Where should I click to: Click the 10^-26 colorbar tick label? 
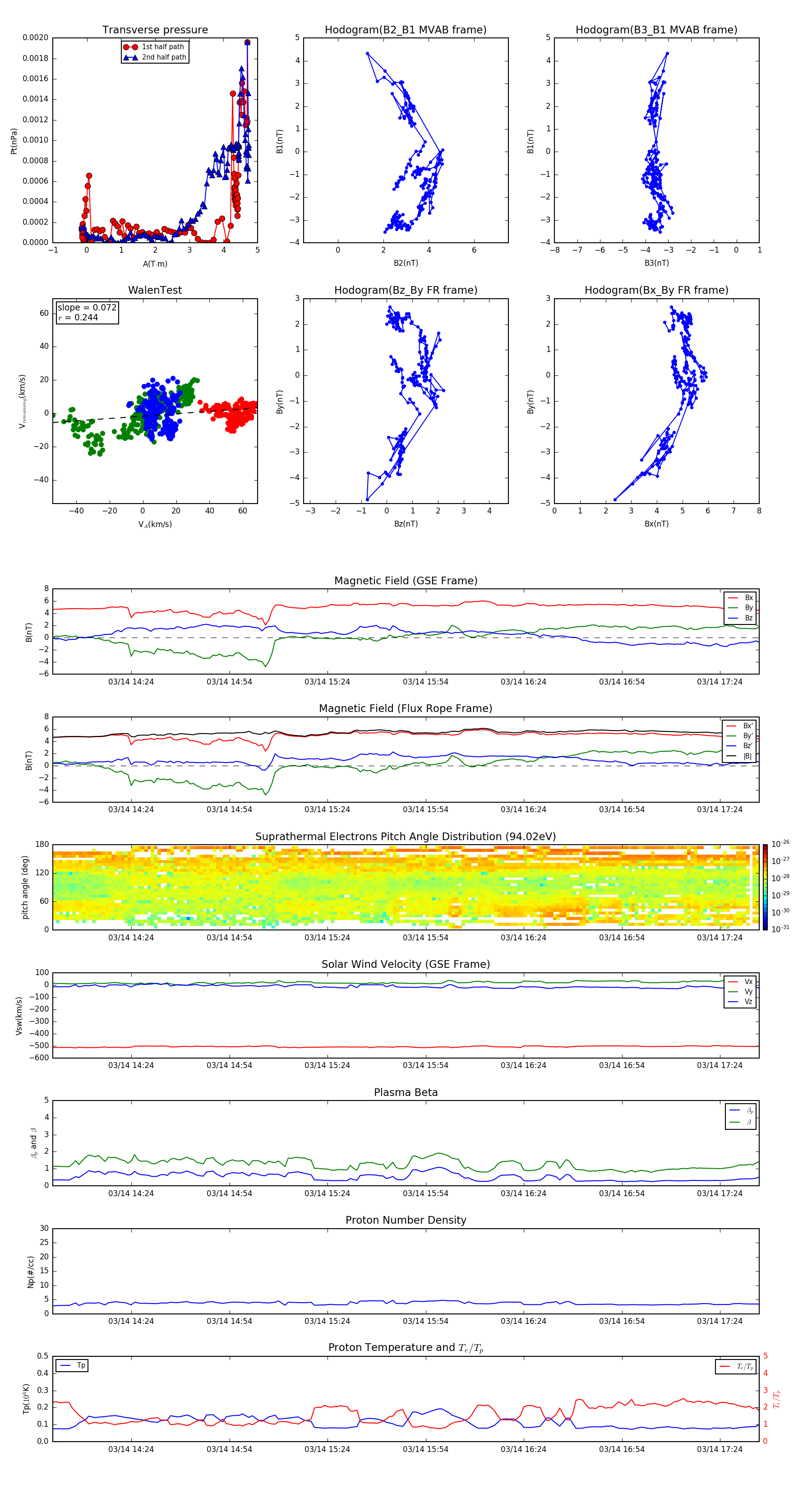click(780, 844)
